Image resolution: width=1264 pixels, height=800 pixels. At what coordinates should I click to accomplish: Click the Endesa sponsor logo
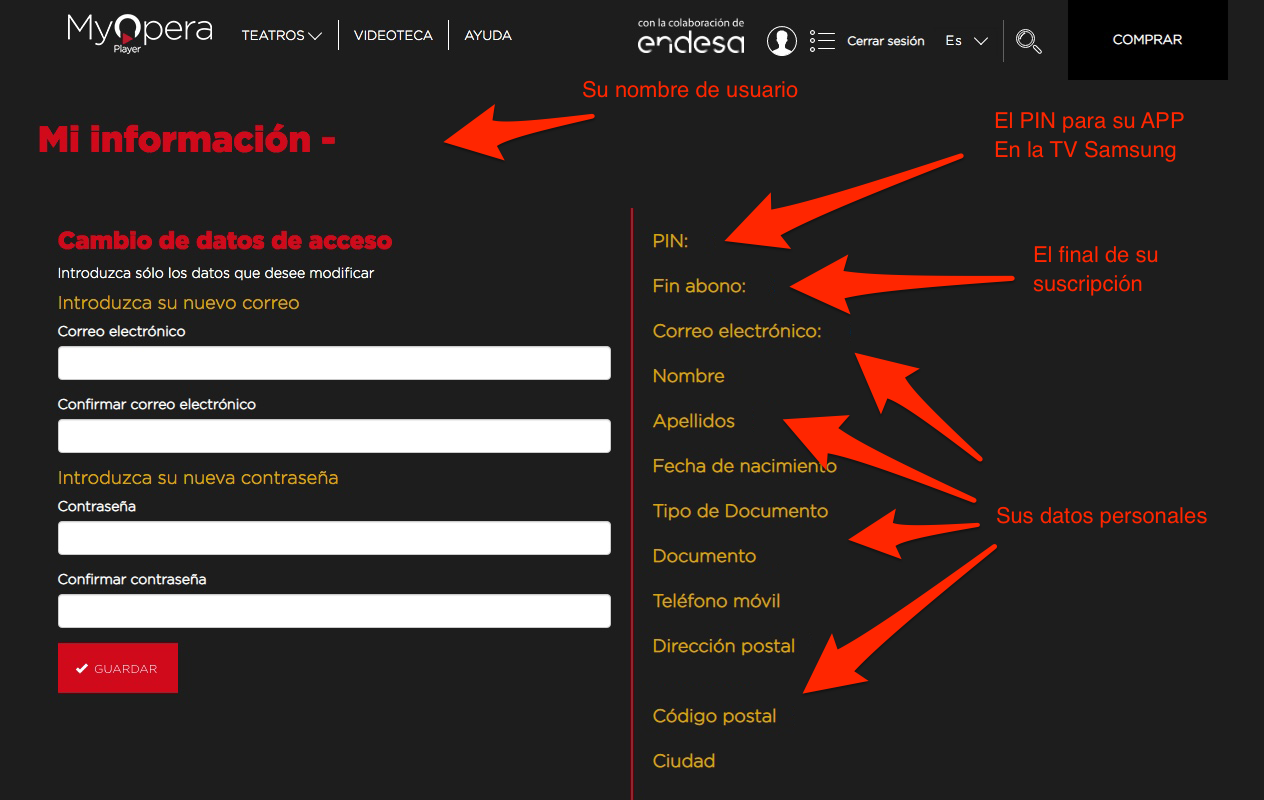(x=691, y=37)
